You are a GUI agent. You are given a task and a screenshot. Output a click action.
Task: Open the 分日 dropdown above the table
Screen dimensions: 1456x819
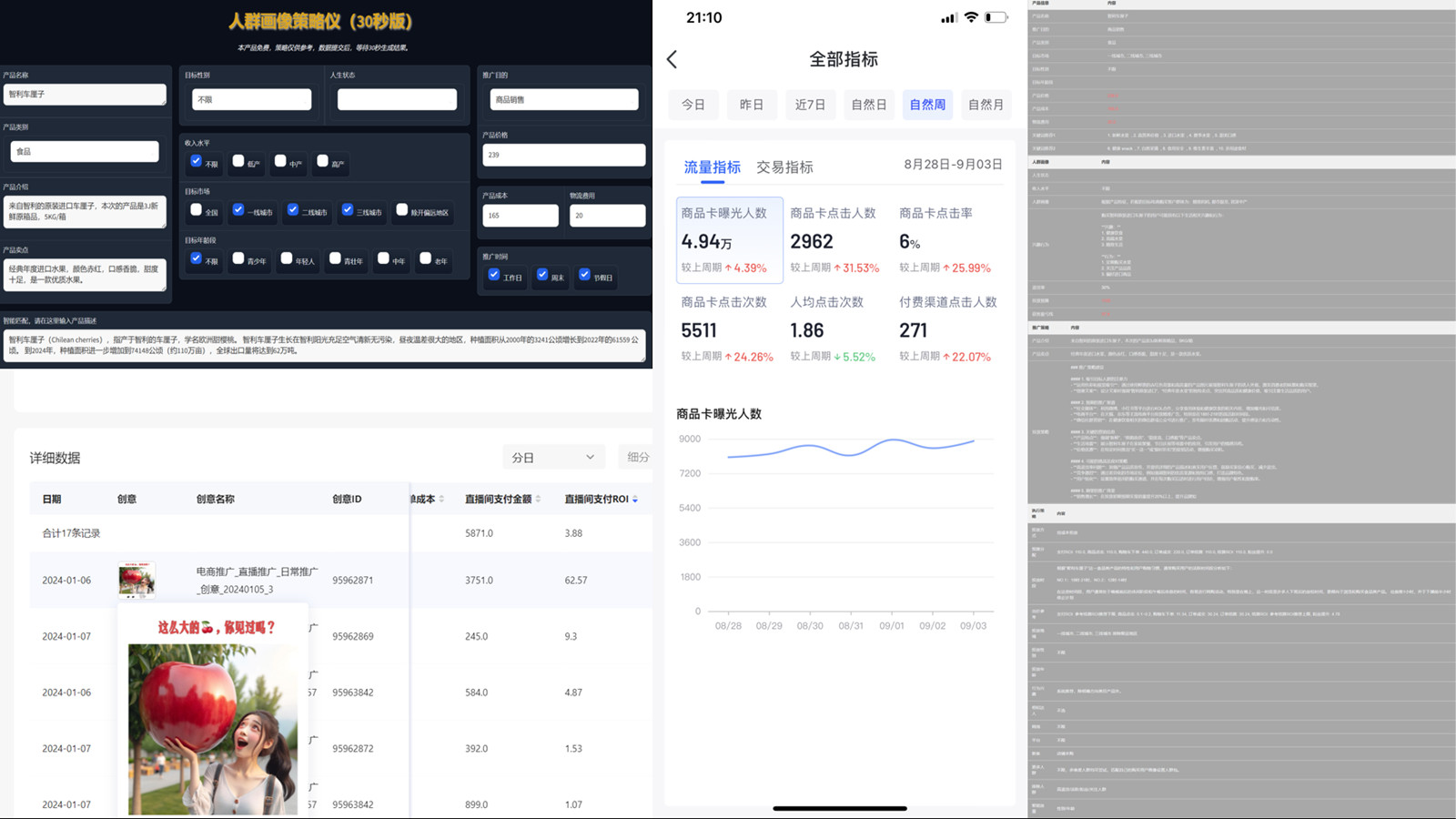[553, 456]
